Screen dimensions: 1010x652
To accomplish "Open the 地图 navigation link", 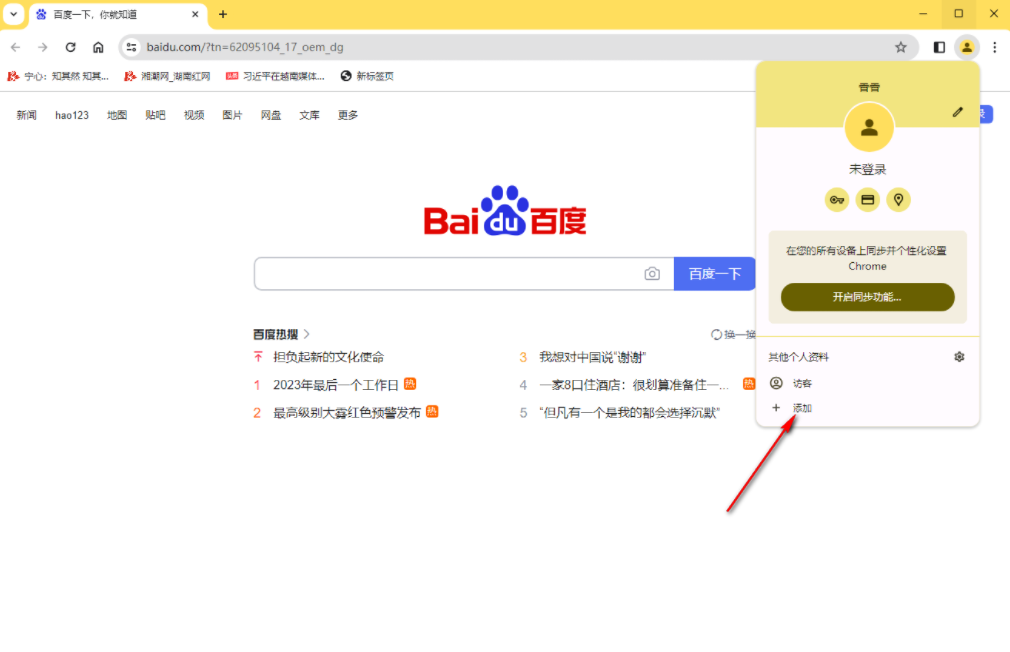I will pos(117,115).
